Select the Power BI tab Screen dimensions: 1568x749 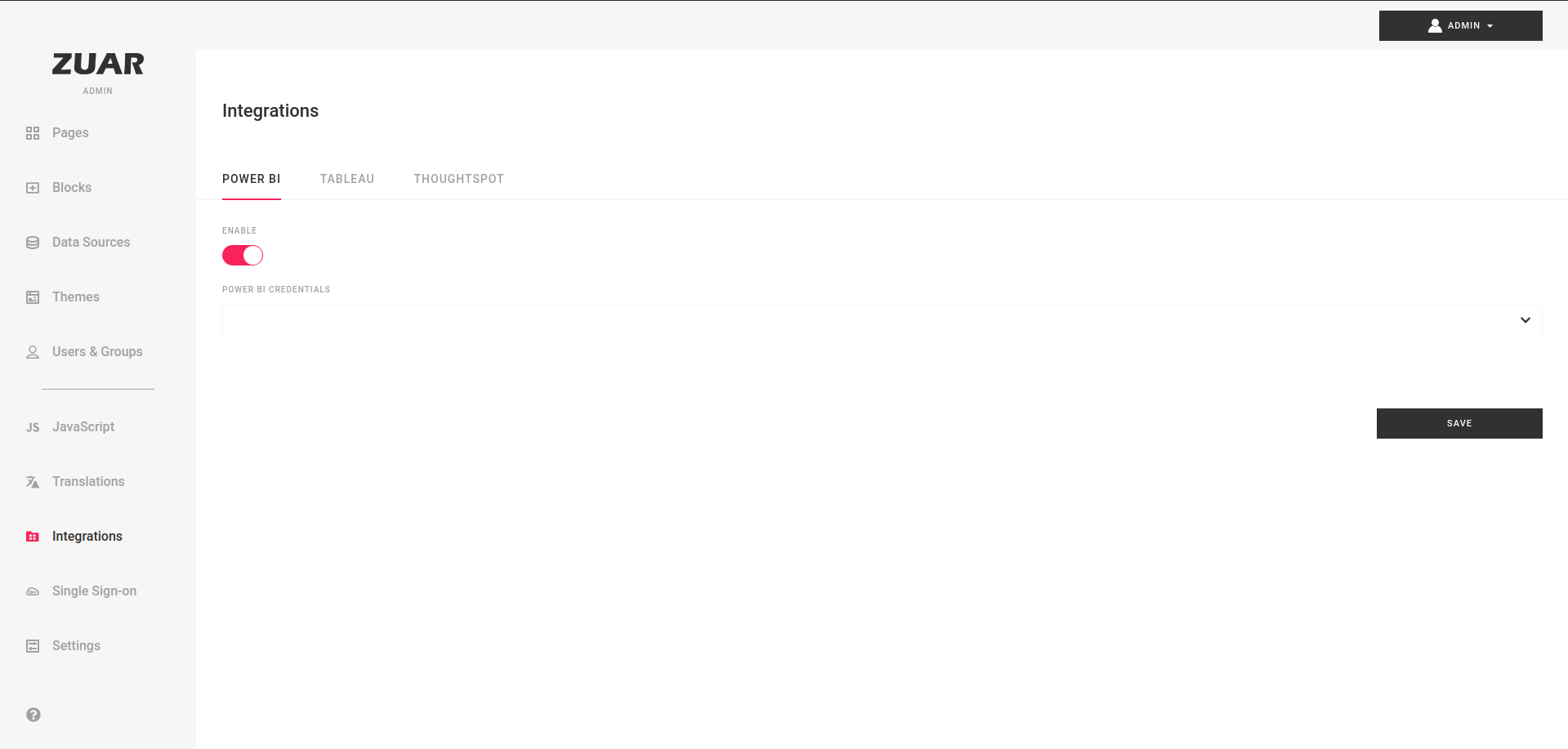point(252,179)
